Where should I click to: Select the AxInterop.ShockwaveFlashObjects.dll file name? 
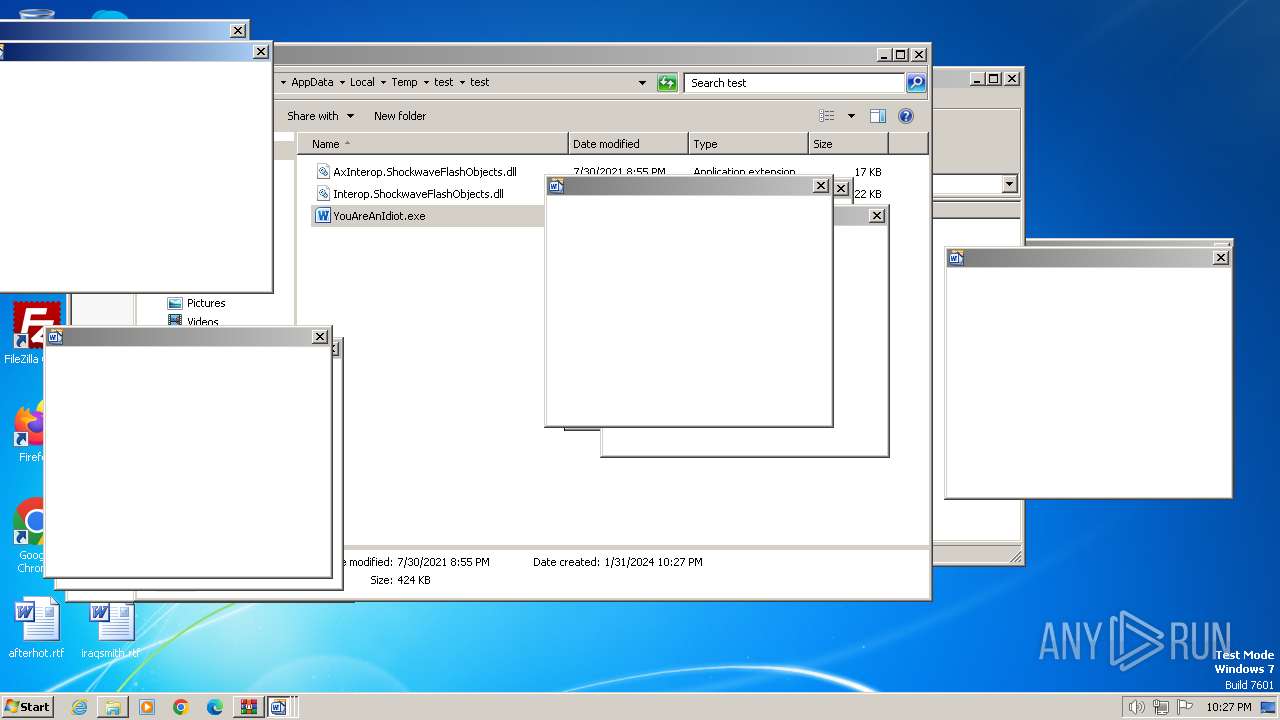tap(425, 172)
